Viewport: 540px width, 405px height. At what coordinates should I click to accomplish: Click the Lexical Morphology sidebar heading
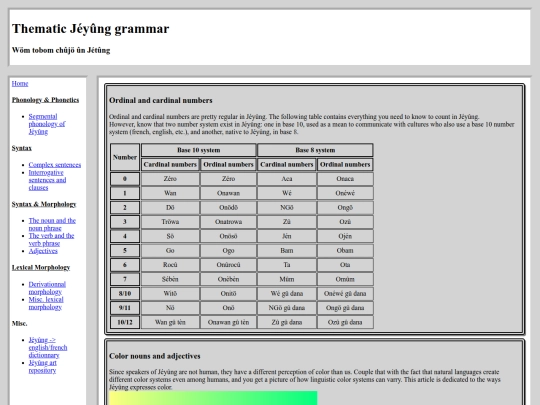(x=41, y=268)
